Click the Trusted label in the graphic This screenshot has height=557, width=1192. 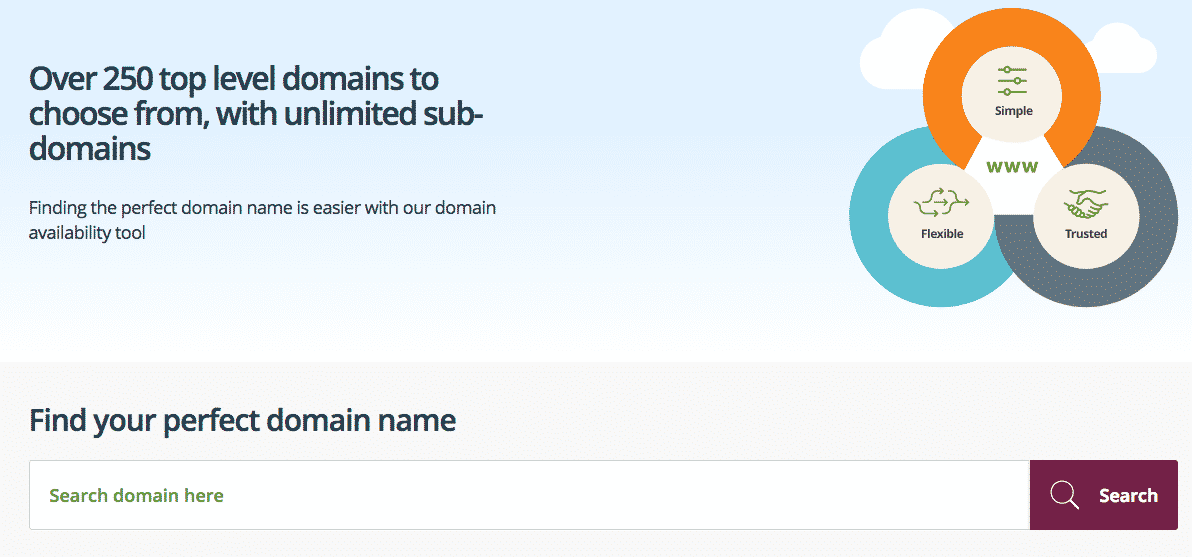(x=1086, y=234)
